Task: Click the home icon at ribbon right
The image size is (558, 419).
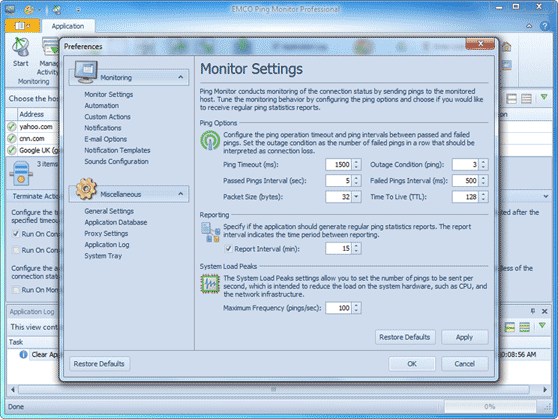Action: pyautogui.click(x=506, y=47)
